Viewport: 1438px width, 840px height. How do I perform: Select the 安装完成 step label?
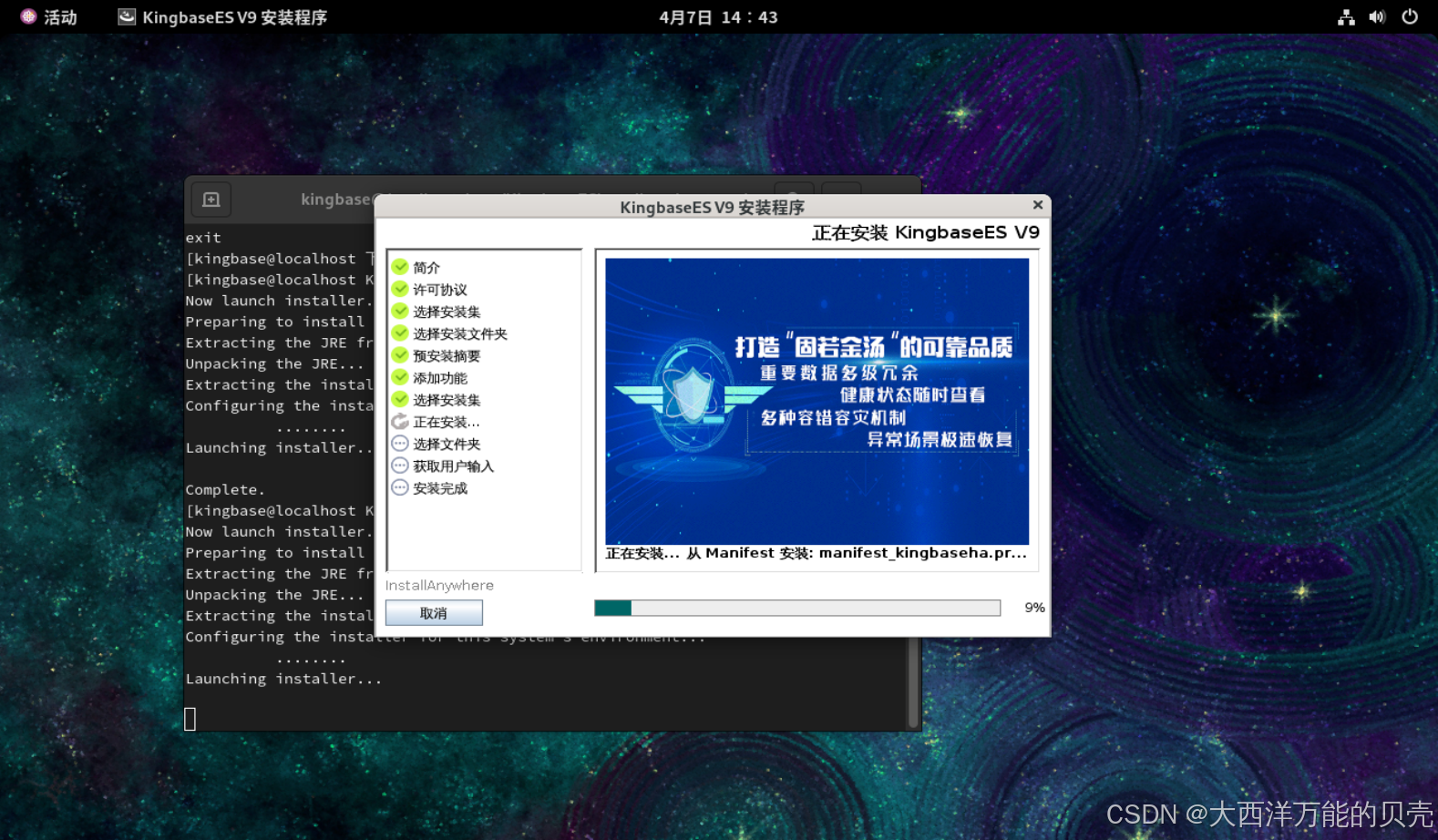[x=440, y=488]
